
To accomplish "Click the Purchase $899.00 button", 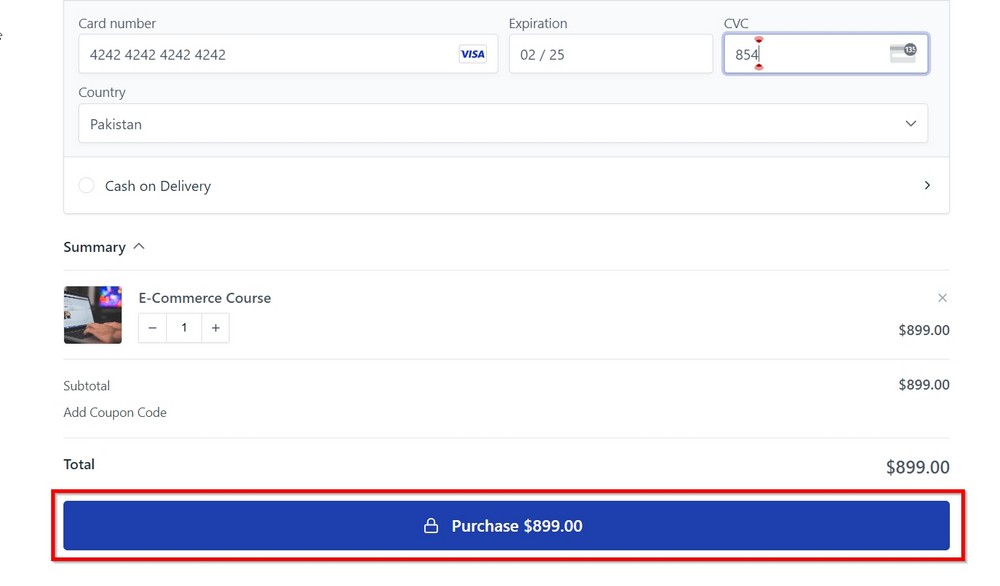I will [x=505, y=525].
